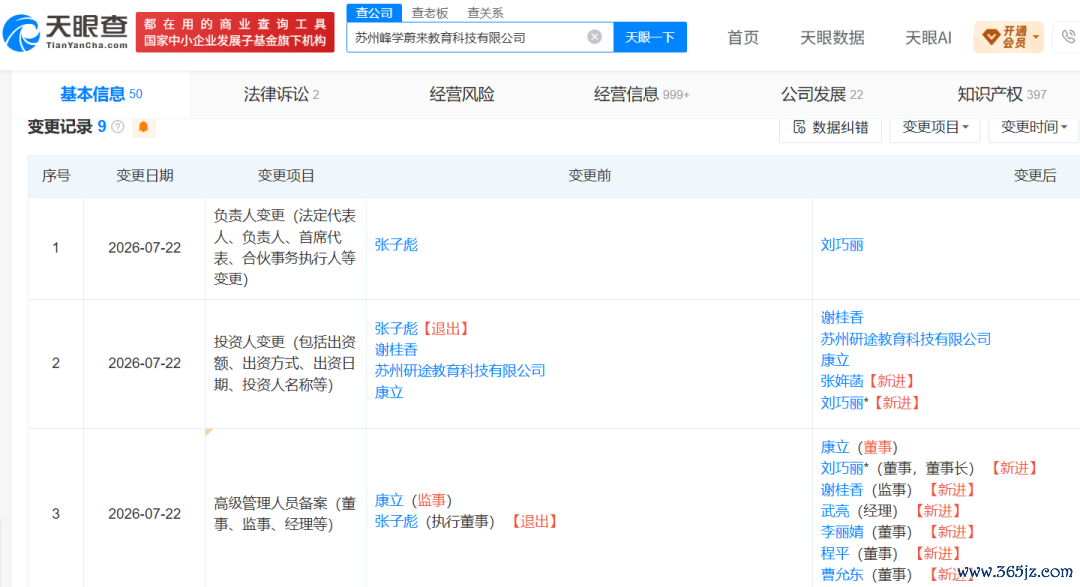Open the 法律诉讼 tab

pos(281,94)
